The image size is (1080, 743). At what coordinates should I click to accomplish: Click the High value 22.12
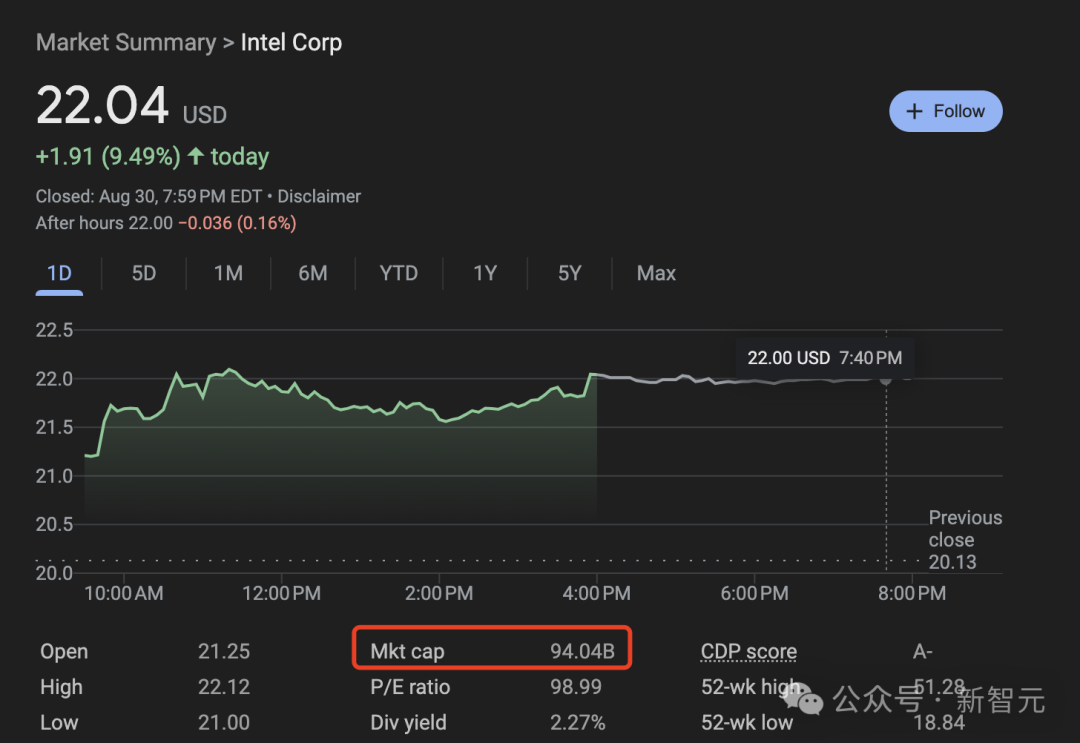tap(224, 687)
